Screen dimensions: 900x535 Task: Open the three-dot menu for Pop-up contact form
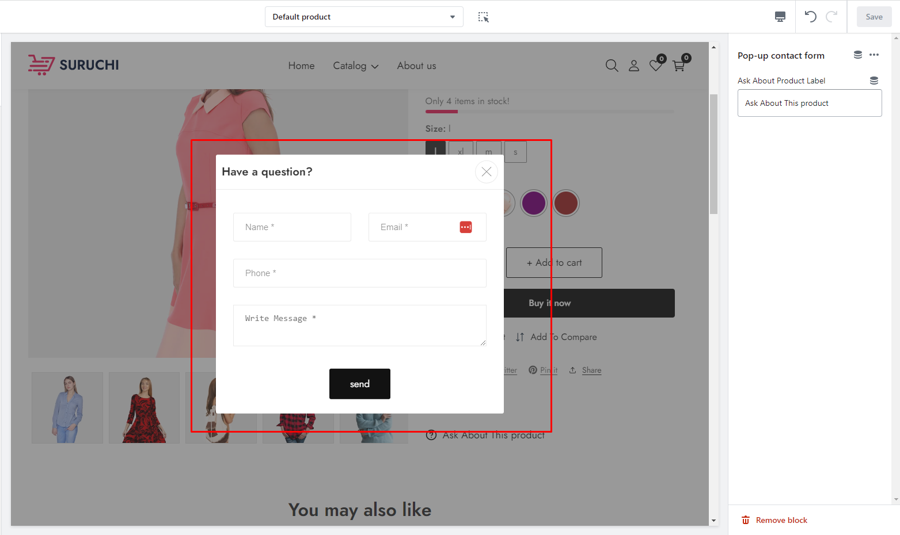tap(874, 56)
